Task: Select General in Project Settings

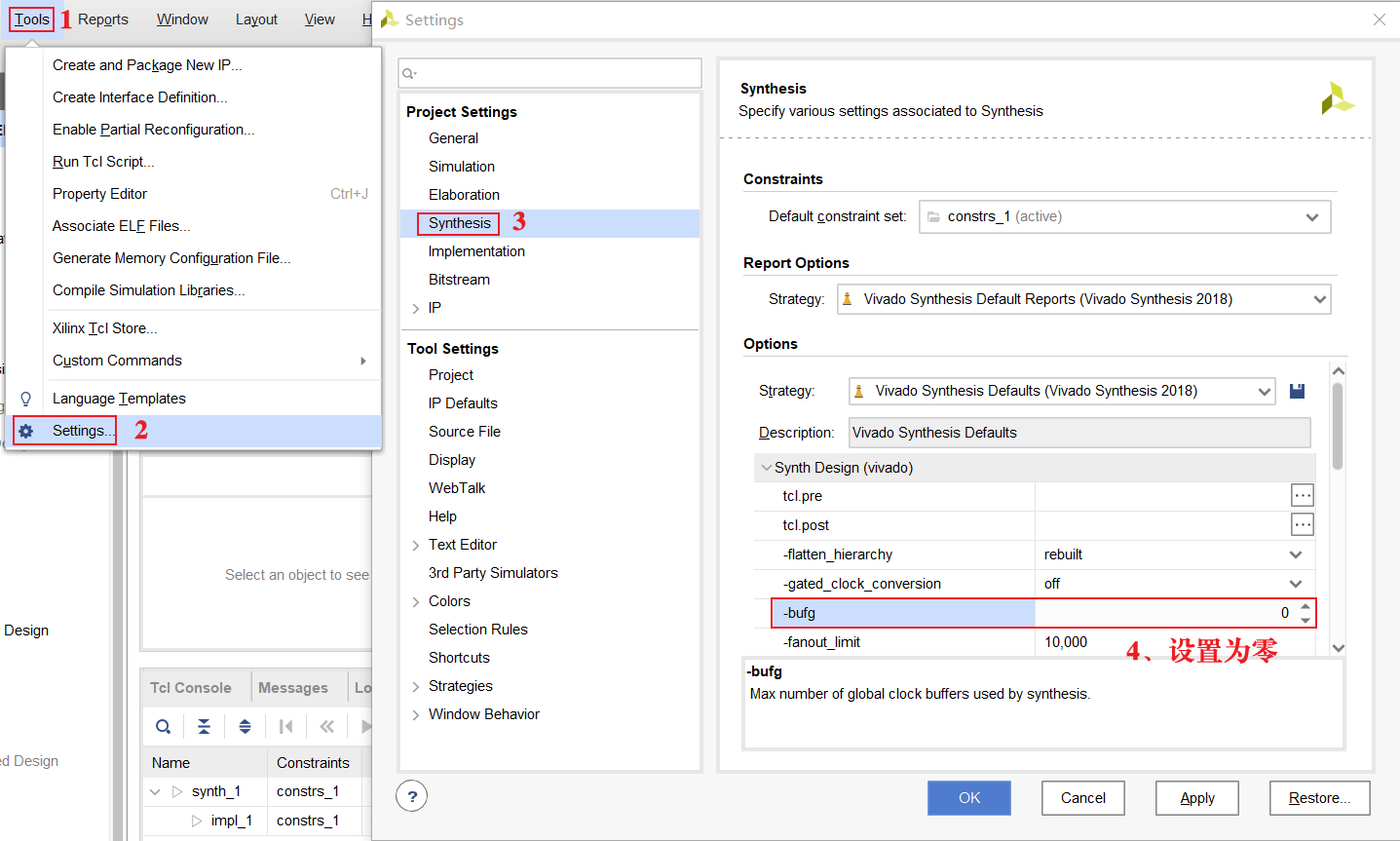Action: [453, 138]
